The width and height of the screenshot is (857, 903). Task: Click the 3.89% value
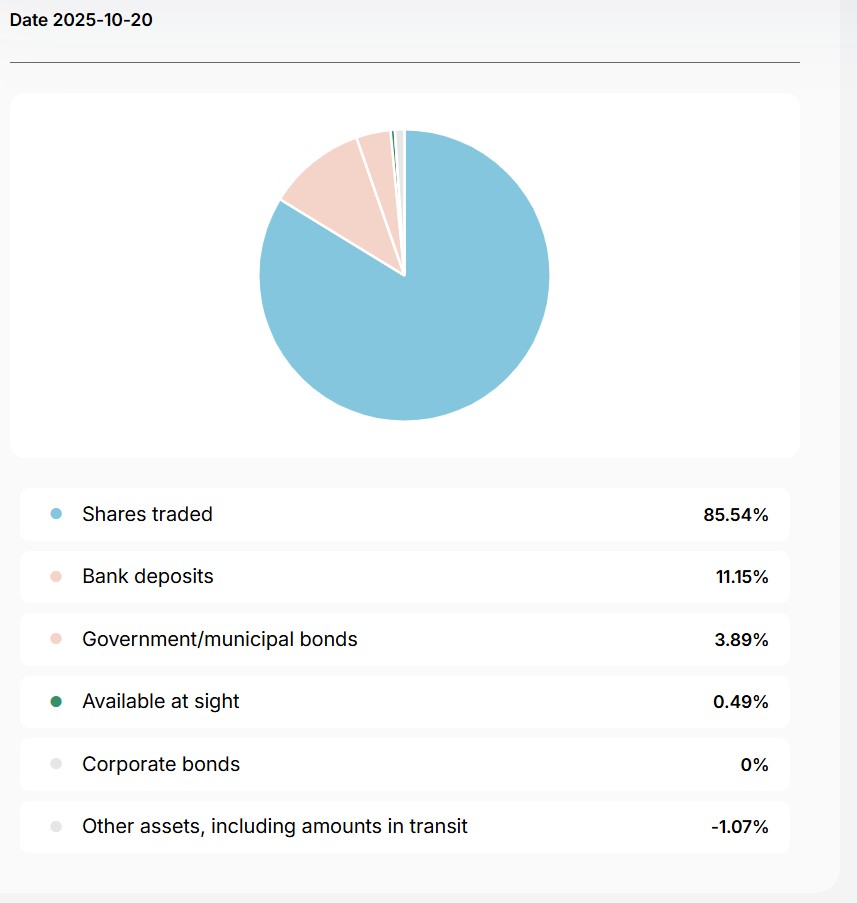click(741, 640)
